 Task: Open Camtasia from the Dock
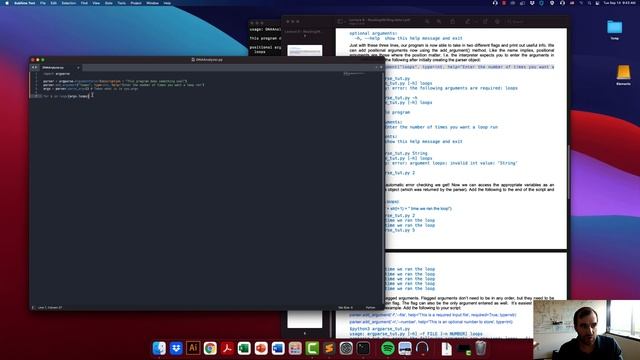(x=312, y=348)
